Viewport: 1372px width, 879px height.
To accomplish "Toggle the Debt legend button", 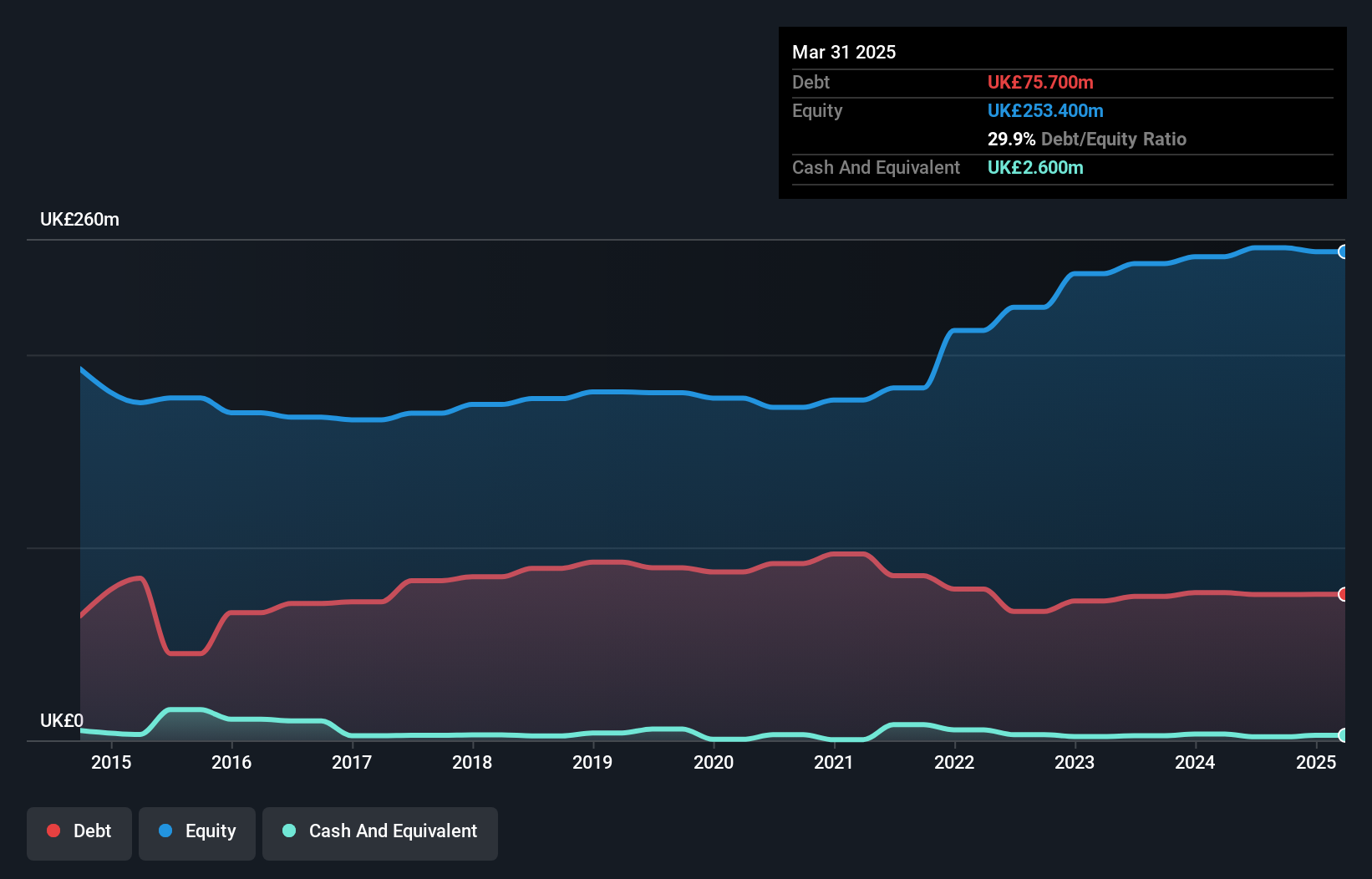I will coord(79,833).
